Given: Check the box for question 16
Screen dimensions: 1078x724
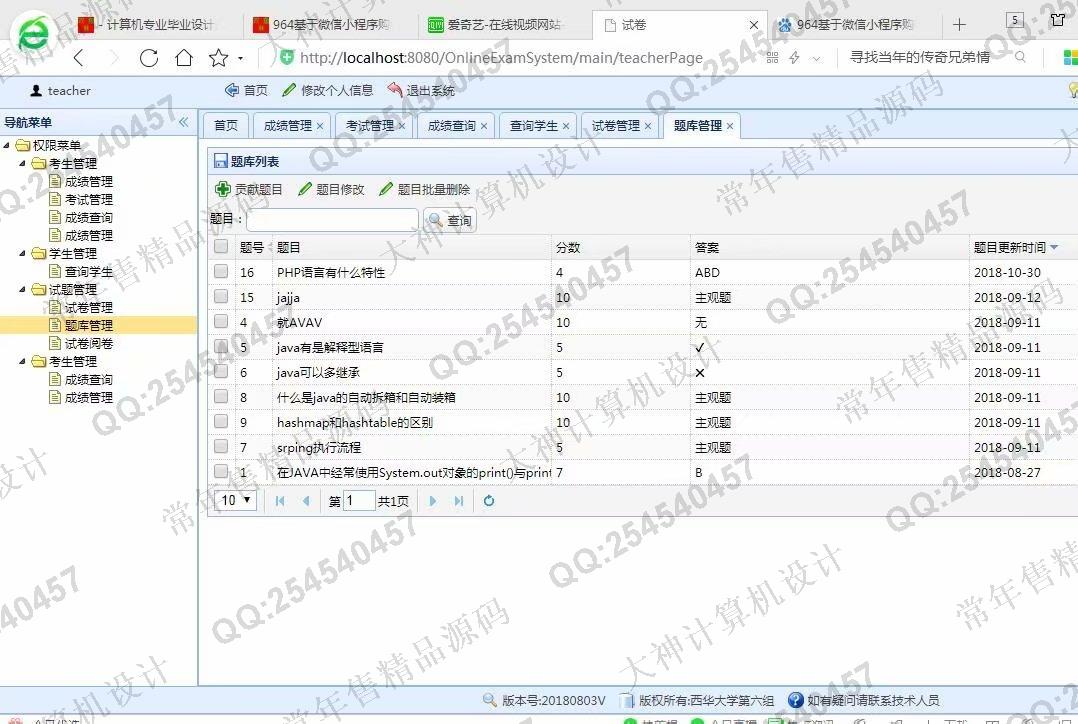Looking at the screenshot, I should (x=221, y=272).
